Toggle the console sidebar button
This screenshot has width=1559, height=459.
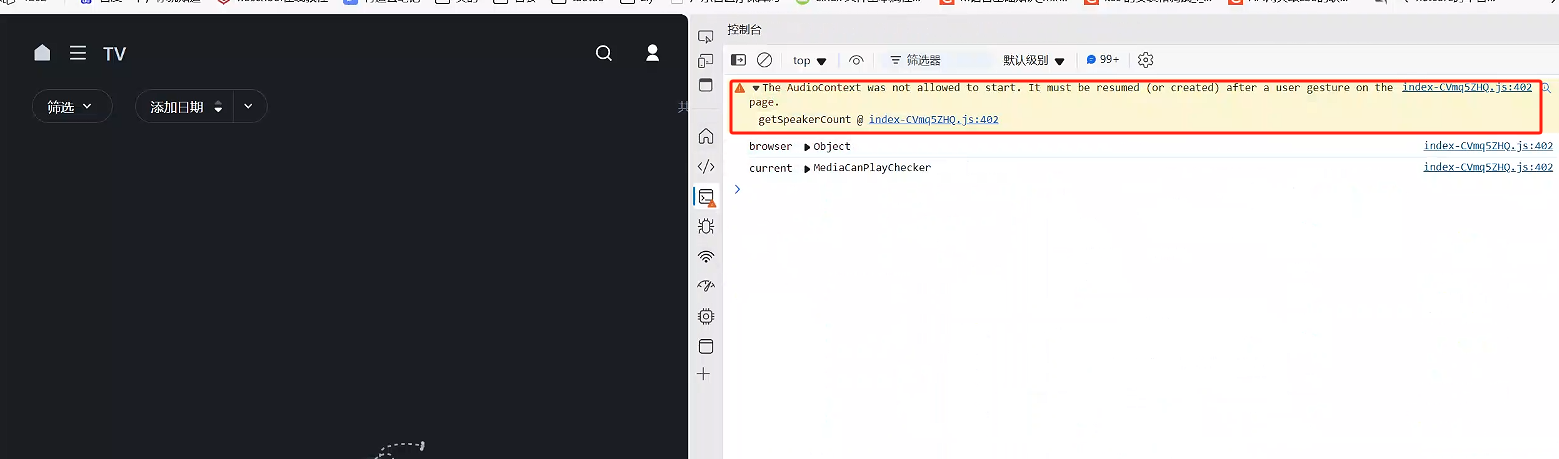739,60
